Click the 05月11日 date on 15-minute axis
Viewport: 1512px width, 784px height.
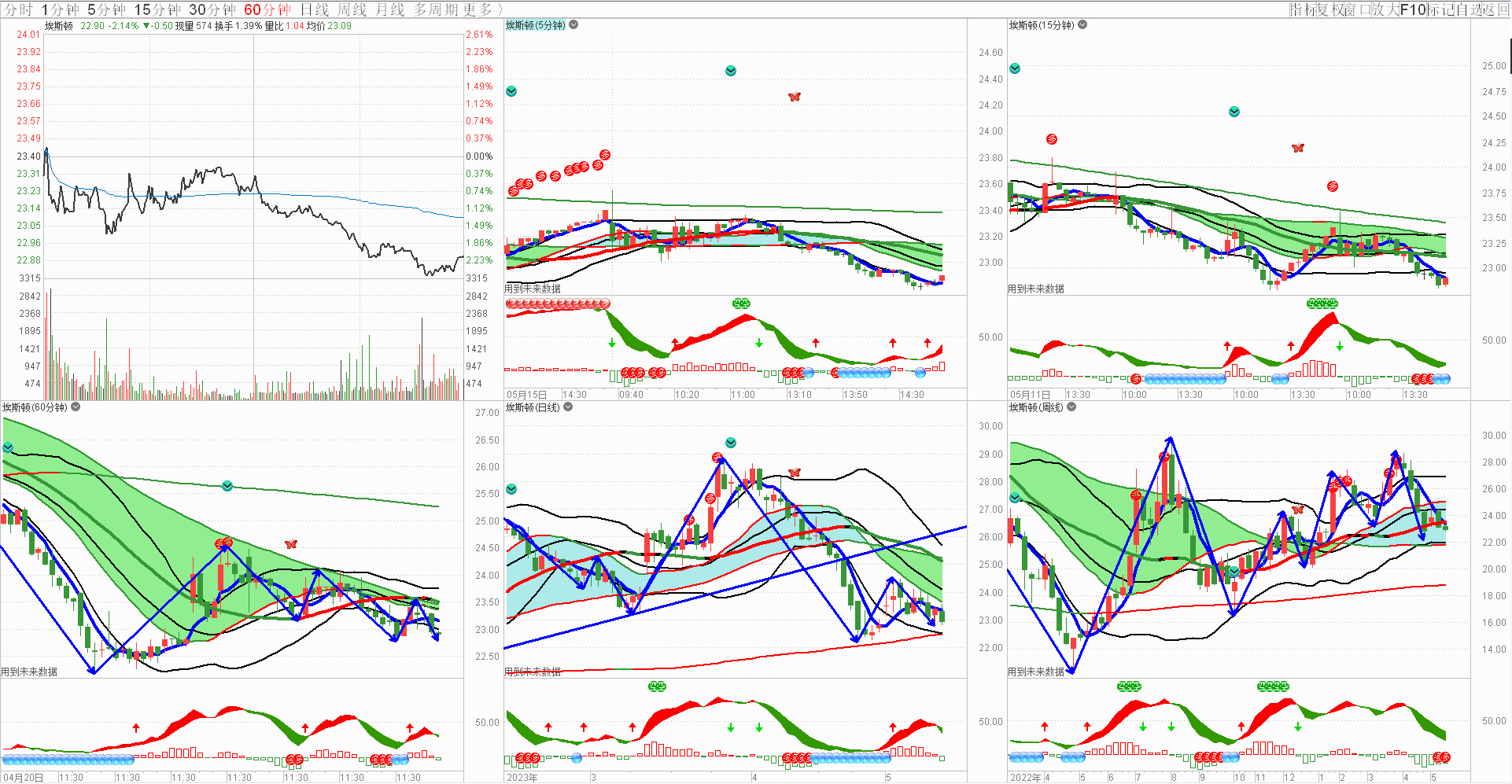point(1030,394)
